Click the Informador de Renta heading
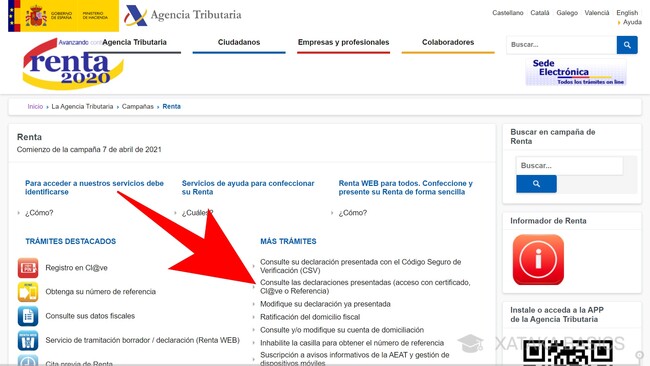This screenshot has width=650, height=366. [548, 221]
